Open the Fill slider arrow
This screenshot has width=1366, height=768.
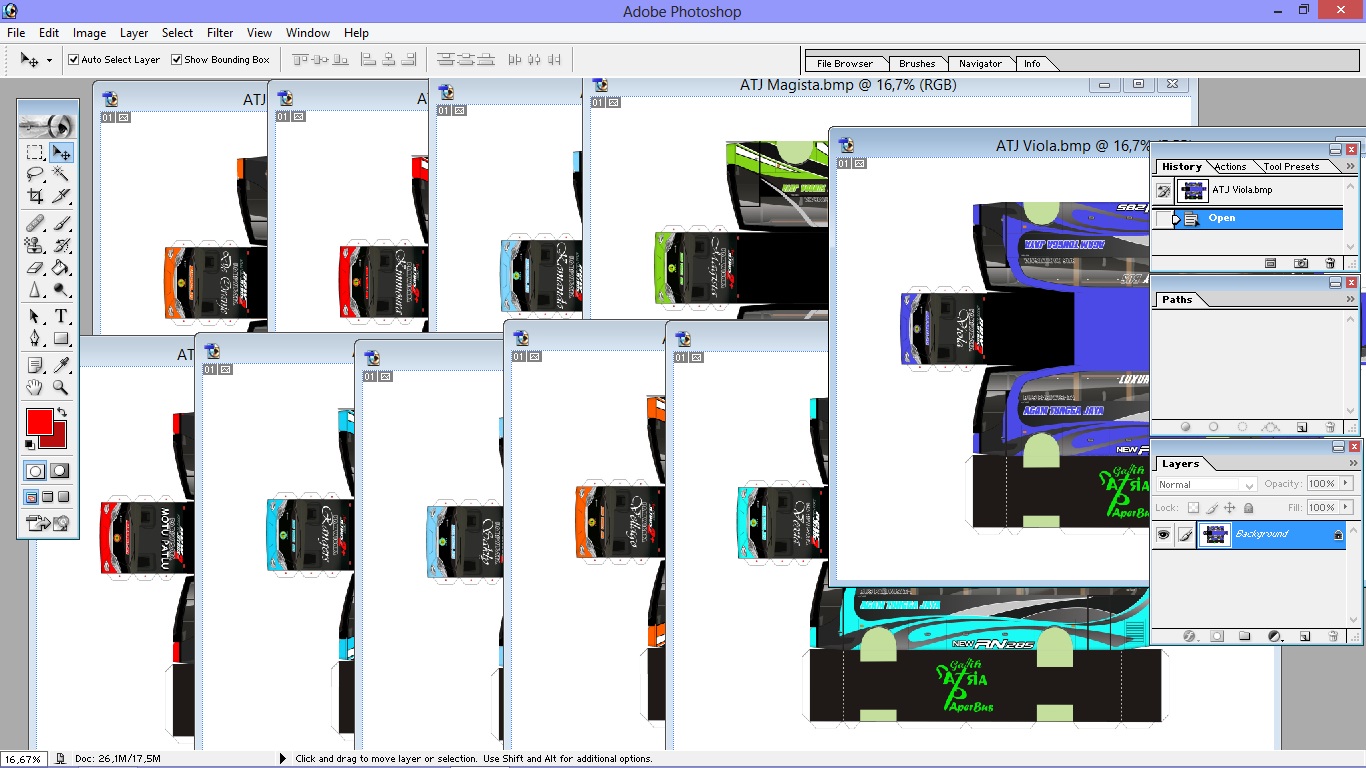1346,508
